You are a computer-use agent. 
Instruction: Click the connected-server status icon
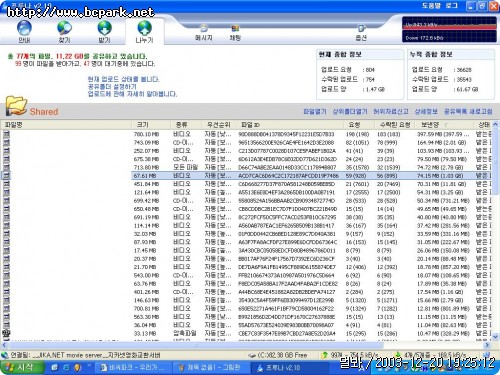(5, 355)
